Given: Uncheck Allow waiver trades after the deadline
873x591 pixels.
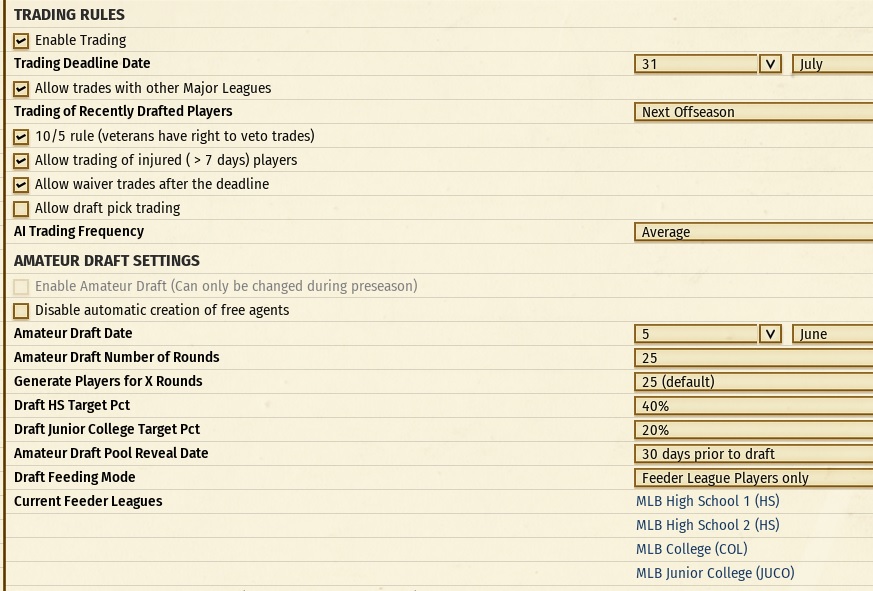Looking at the screenshot, I should [21, 185].
